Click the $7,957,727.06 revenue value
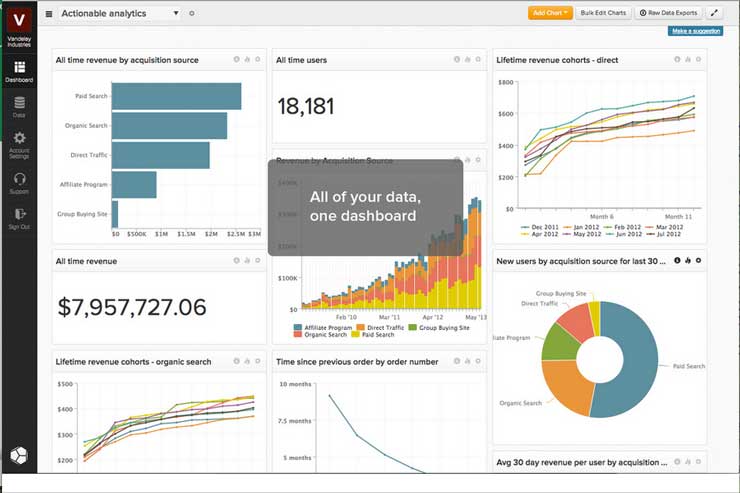Viewport: 740px width, 493px height. click(x=132, y=307)
